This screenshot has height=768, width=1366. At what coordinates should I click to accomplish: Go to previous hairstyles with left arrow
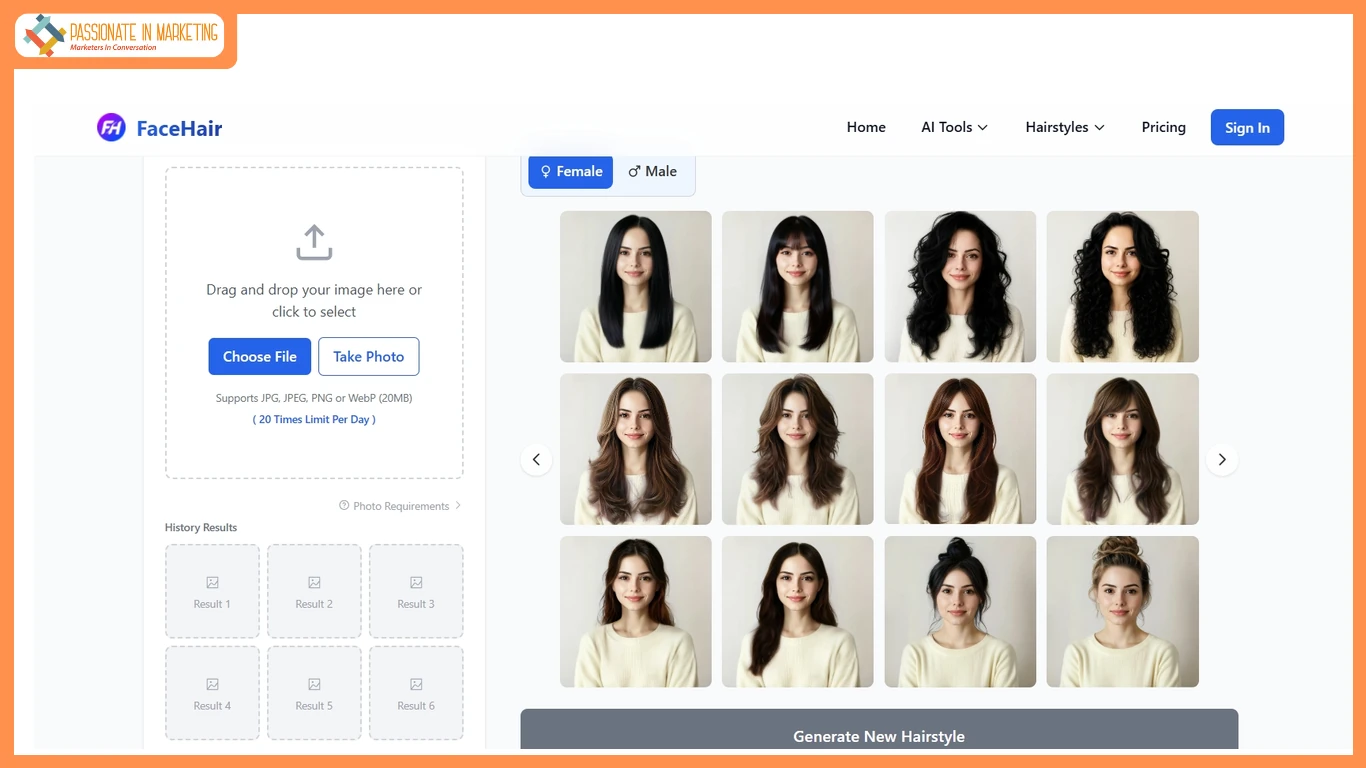click(x=536, y=459)
